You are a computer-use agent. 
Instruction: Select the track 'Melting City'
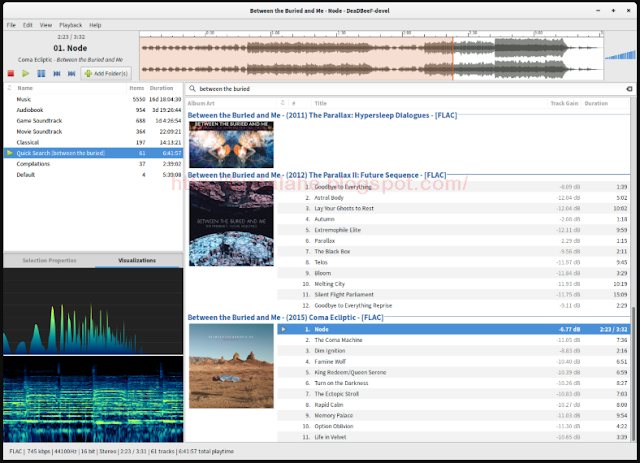pyautogui.click(x=453, y=284)
